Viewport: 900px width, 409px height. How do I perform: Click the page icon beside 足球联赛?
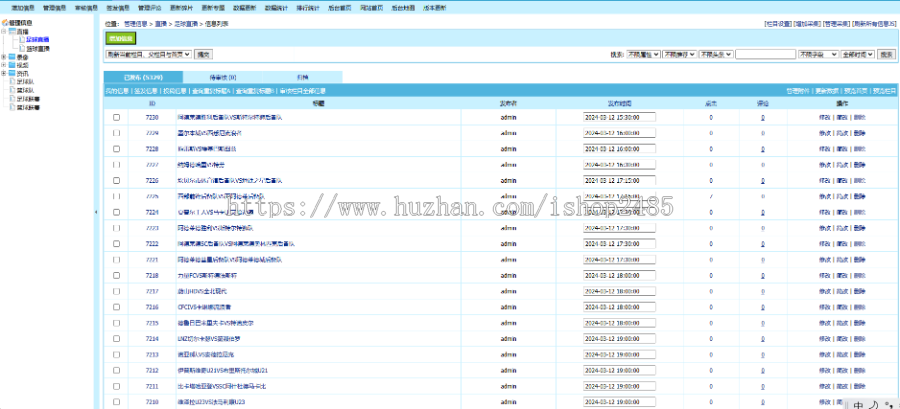tap(12, 99)
